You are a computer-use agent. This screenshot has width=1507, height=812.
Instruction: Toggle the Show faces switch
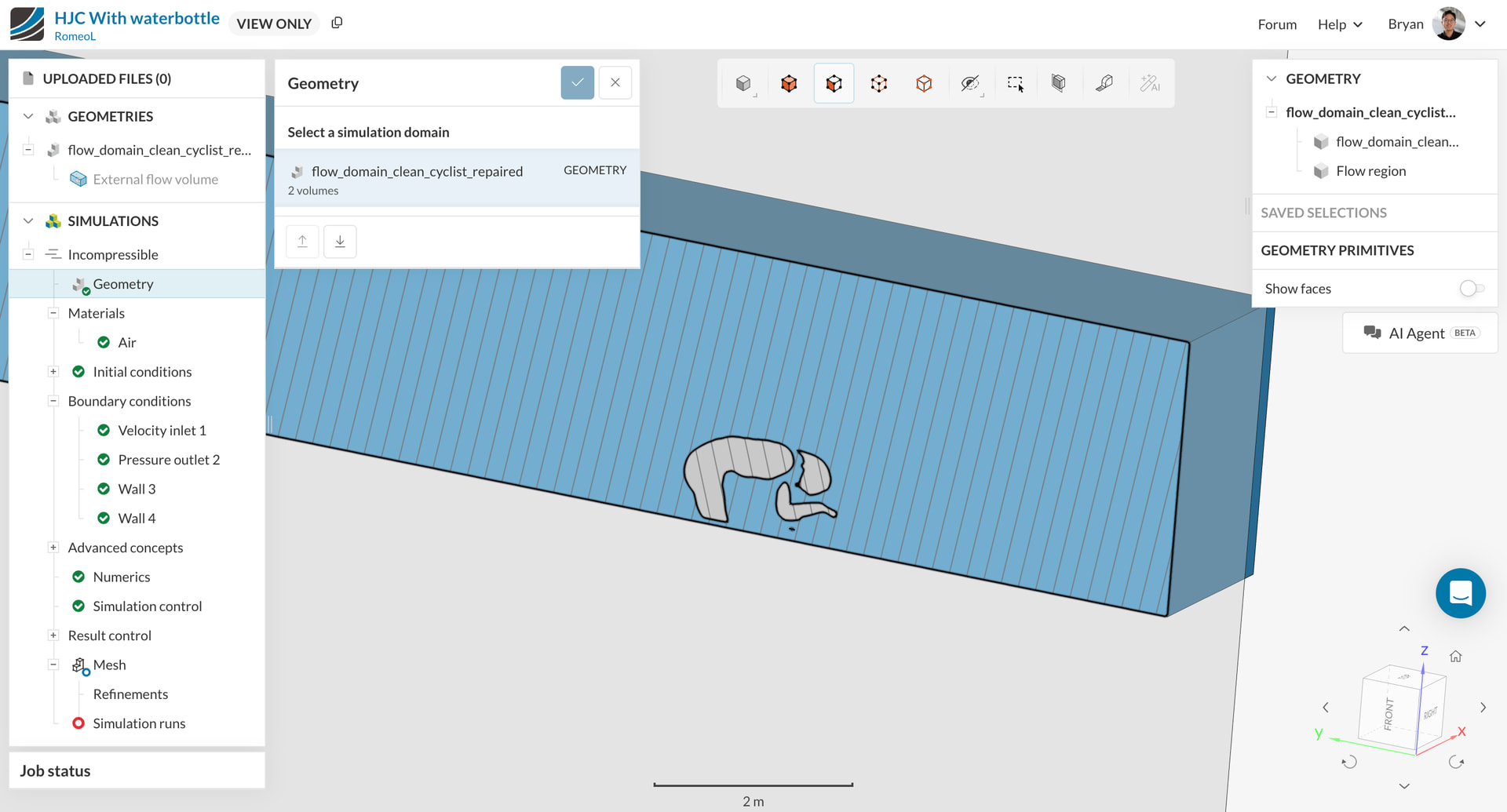pyautogui.click(x=1471, y=289)
